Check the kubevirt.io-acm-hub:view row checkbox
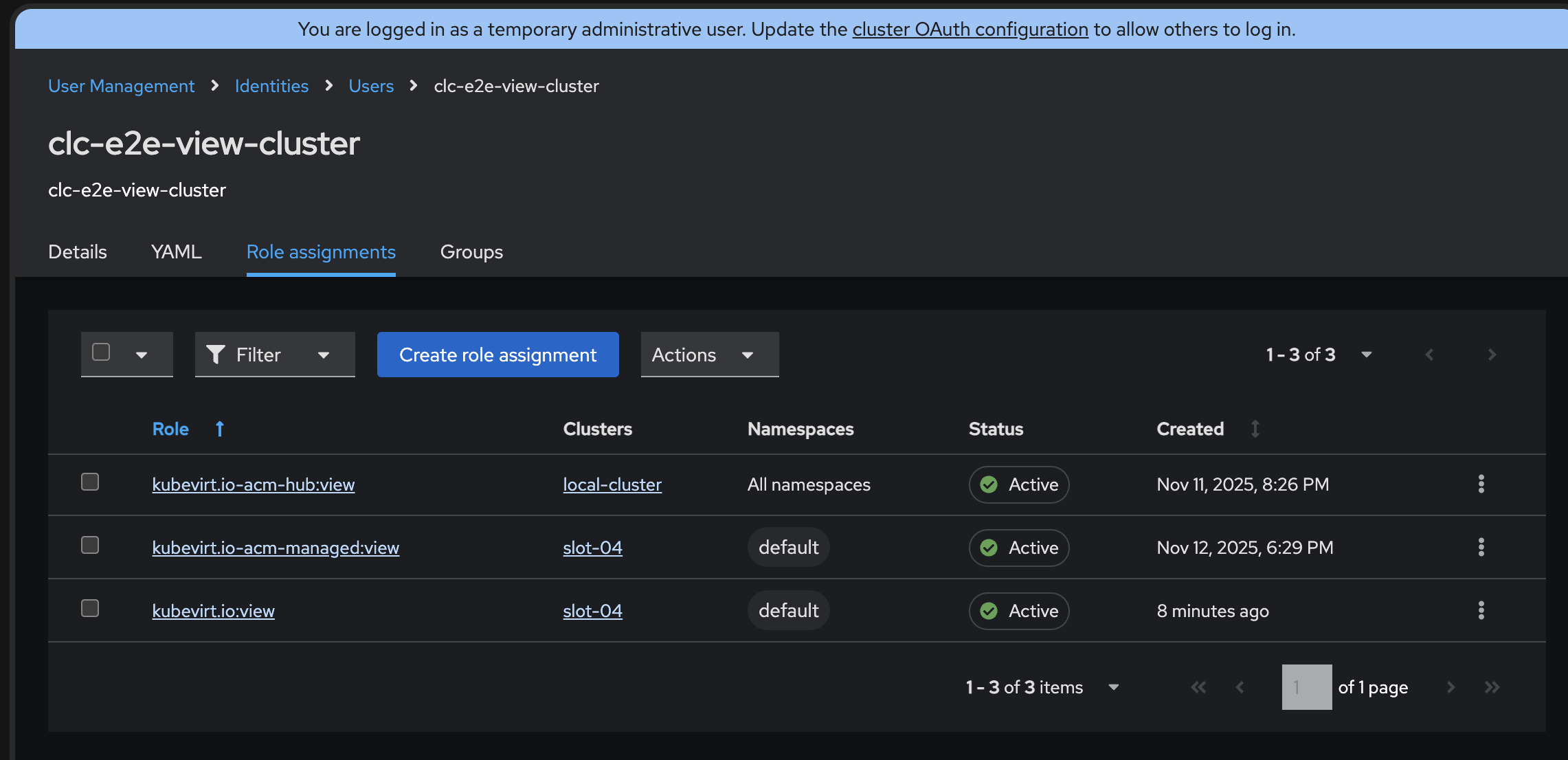1568x760 pixels. (90, 482)
